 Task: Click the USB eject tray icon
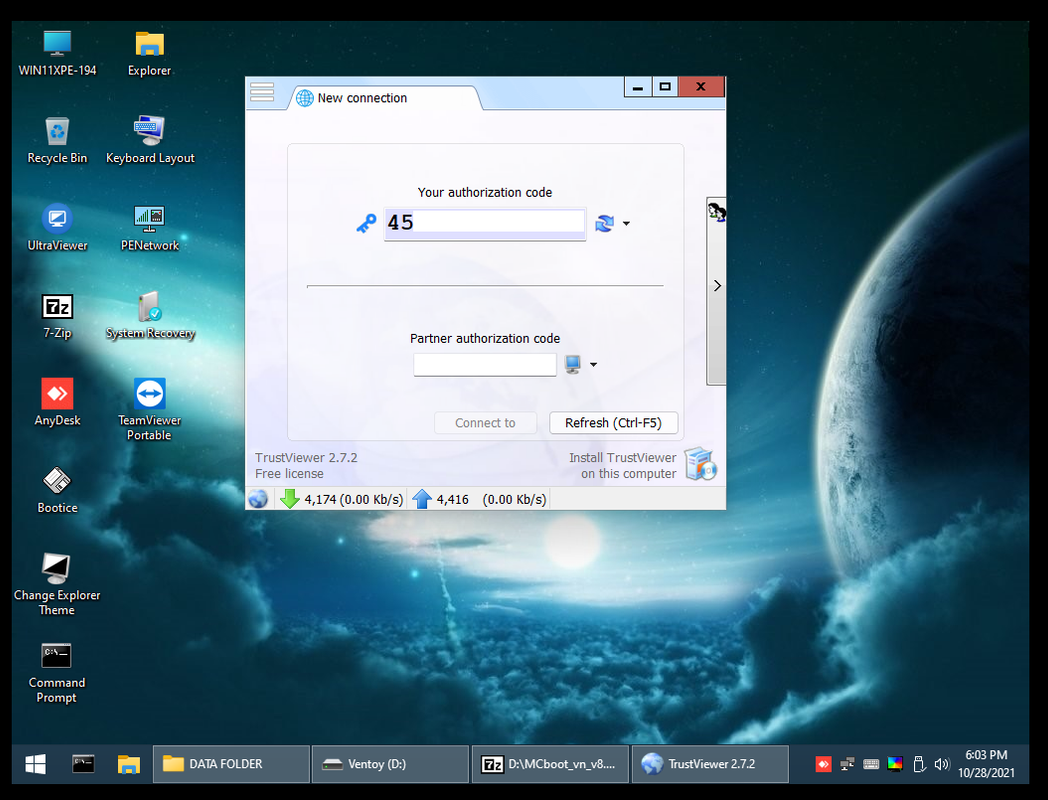coord(919,764)
